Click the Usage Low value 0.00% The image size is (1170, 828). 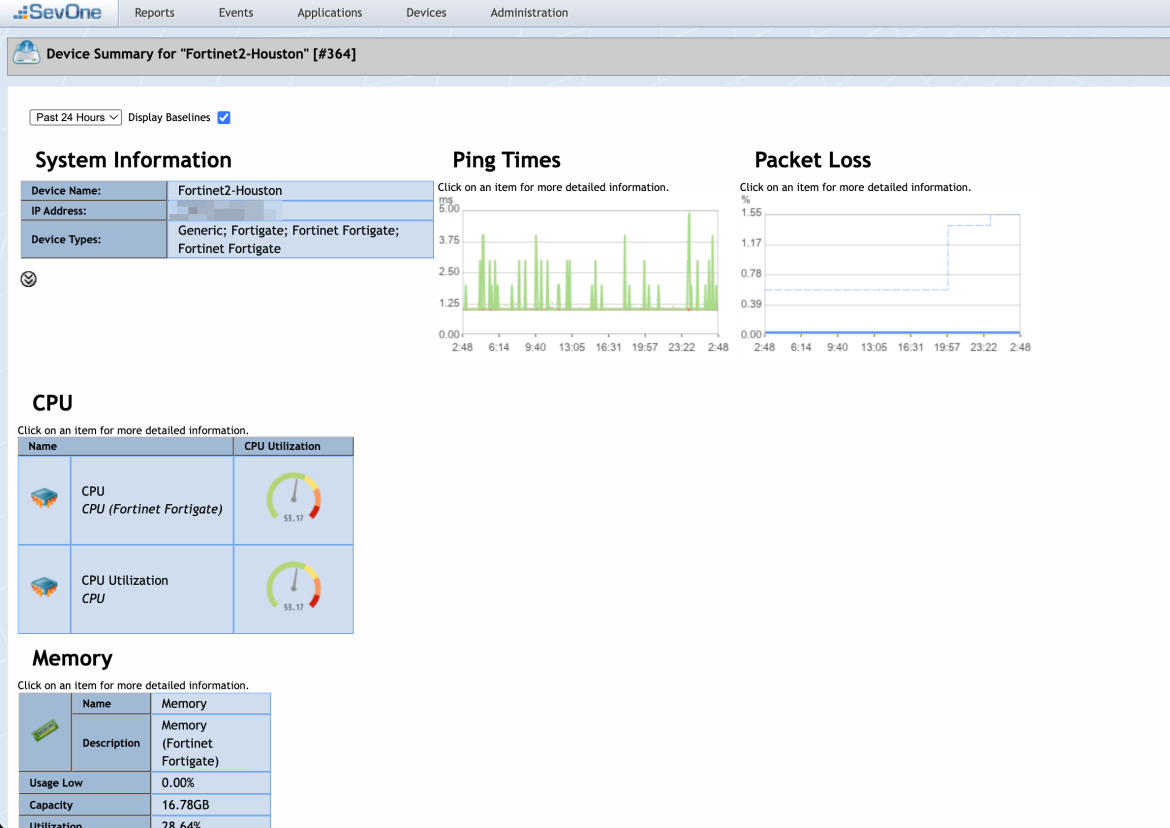point(178,782)
